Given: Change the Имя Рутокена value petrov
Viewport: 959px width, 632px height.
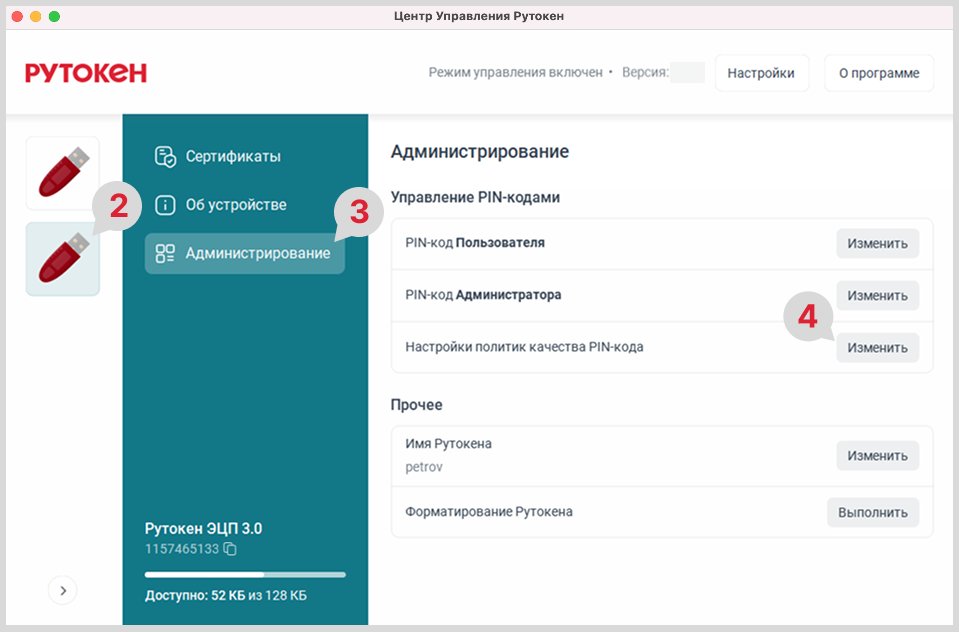Looking at the screenshot, I should click(x=877, y=456).
